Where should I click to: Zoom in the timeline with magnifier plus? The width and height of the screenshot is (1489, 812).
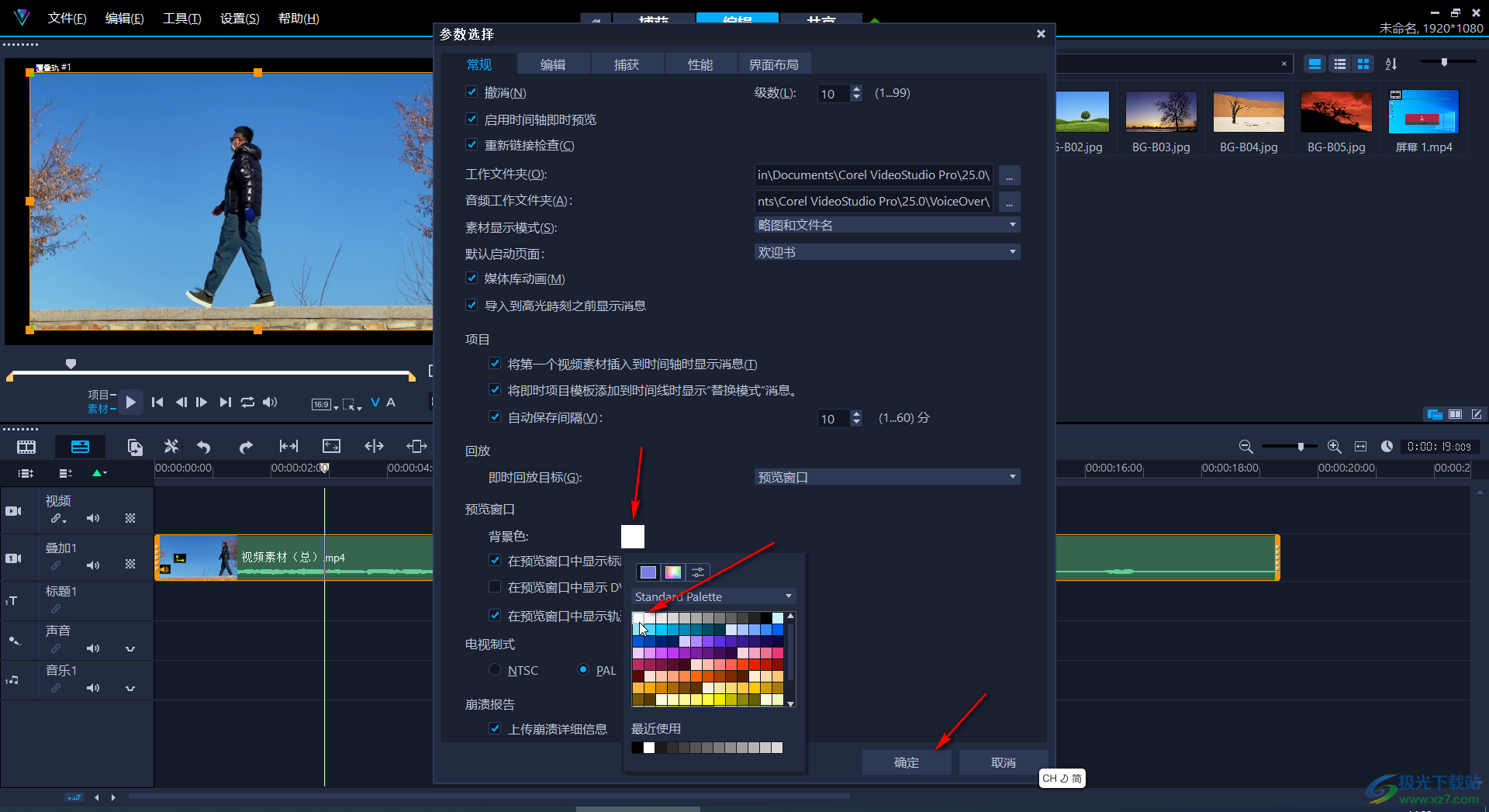[1334, 447]
